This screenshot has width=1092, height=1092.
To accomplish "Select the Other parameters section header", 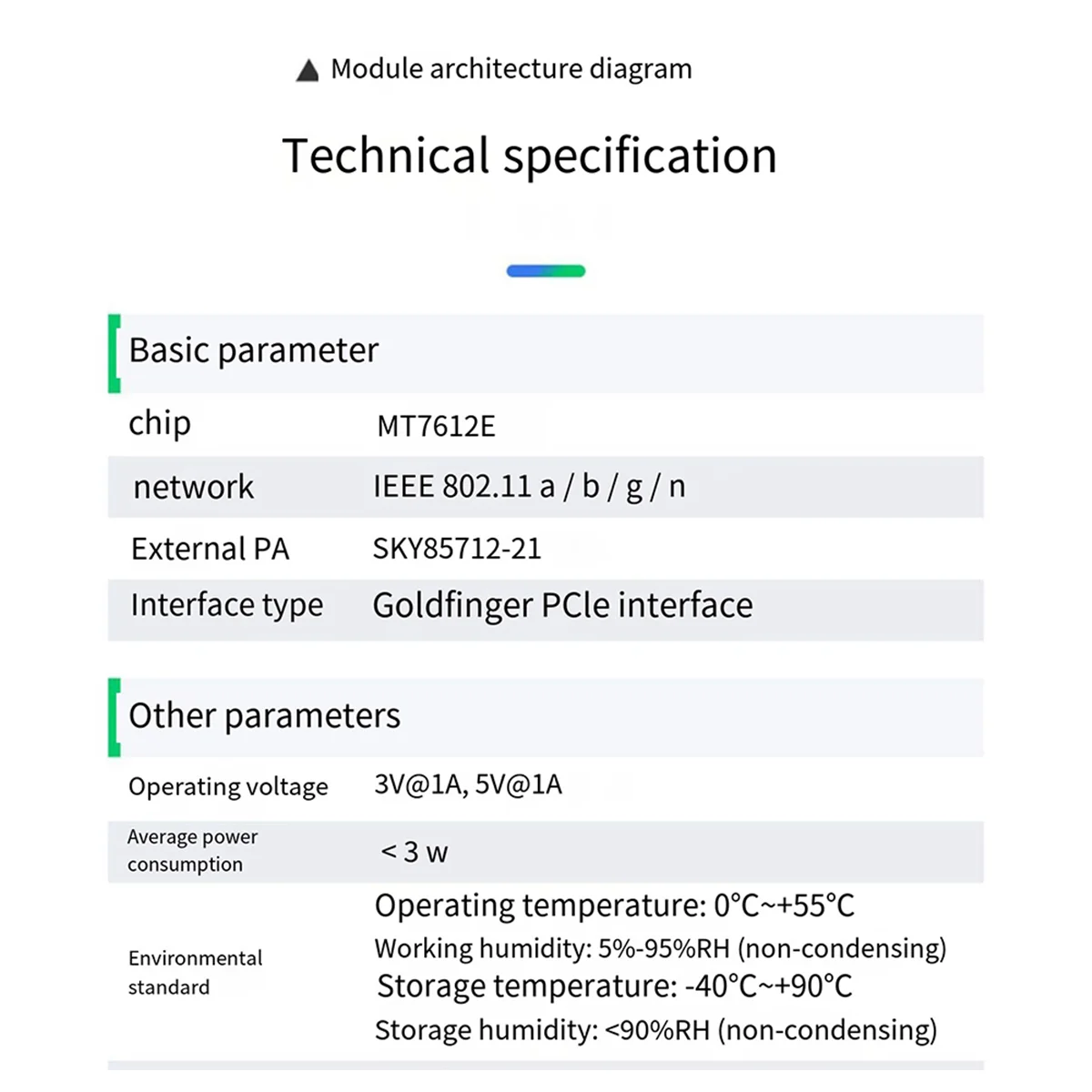I will pos(265,716).
